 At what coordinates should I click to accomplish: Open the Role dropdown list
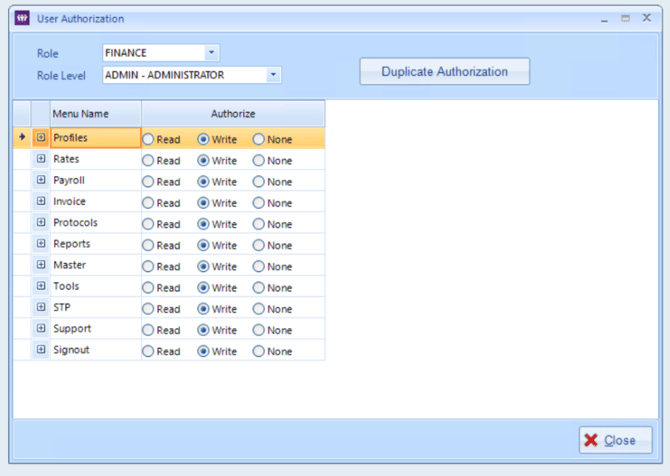pyautogui.click(x=211, y=53)
